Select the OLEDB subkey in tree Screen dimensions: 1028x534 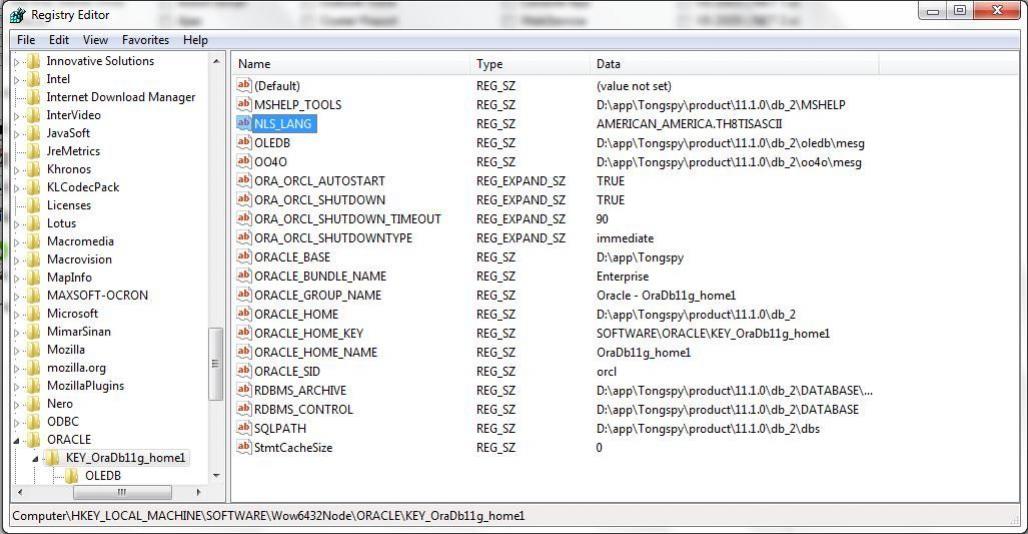coord(103,476)
